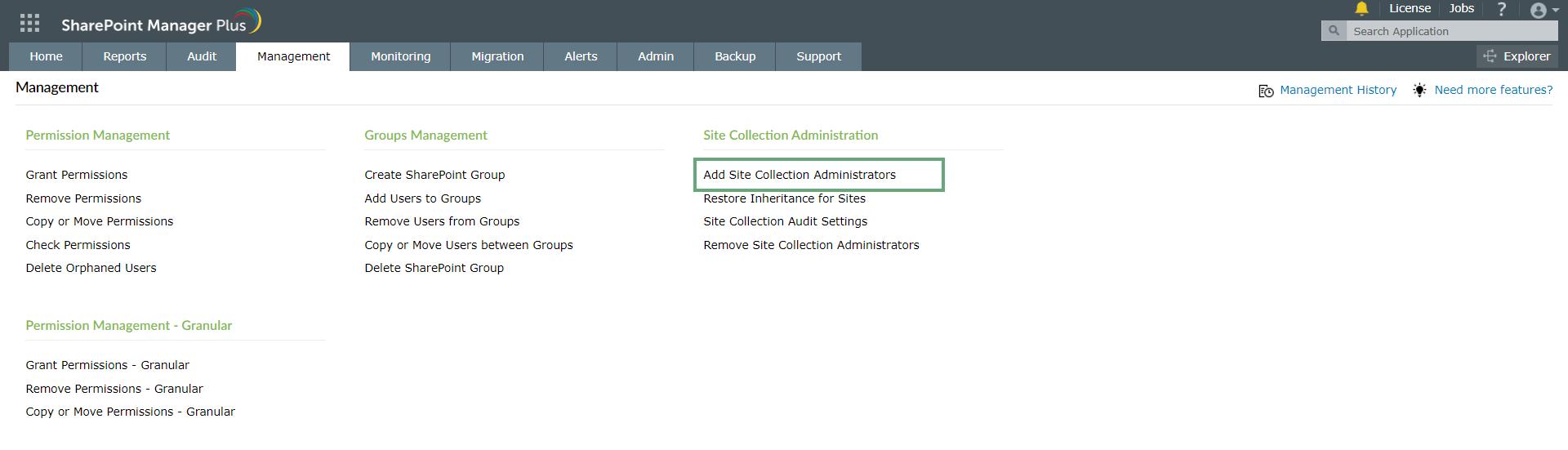Click the lightbulb features icon
The height and width of the screenshot is (450, 1568).
point(1420,90)
